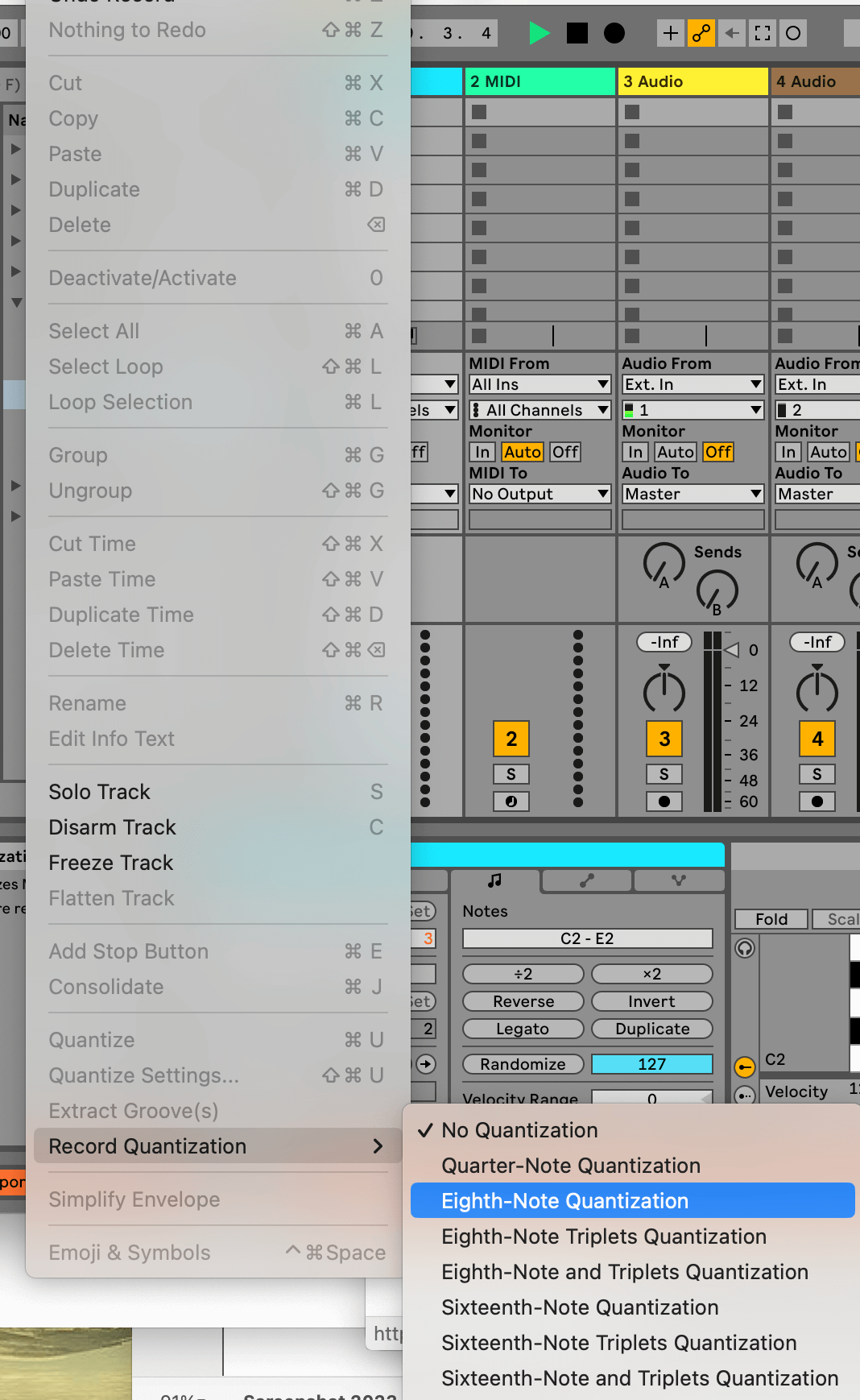Select Eighth-Note Quantization option
The width and height of the screenshot is (860, 1400).
pos(632,1201)
